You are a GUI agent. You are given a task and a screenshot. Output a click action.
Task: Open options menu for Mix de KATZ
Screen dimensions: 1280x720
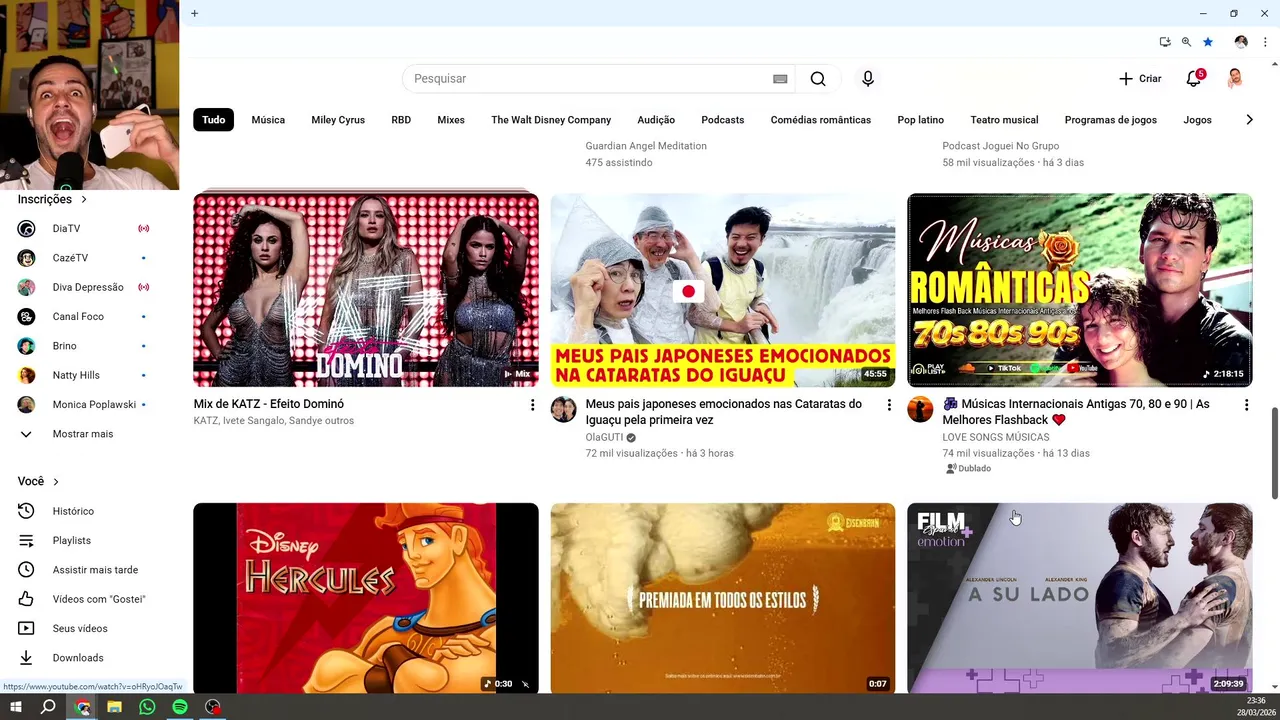532,405
